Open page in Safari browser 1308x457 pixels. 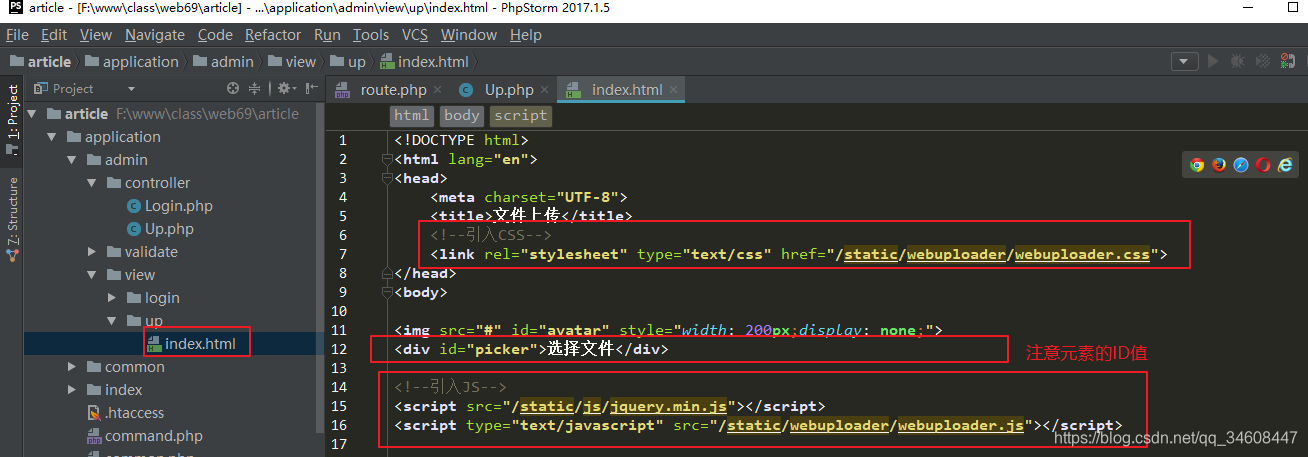coord(1241,165)
